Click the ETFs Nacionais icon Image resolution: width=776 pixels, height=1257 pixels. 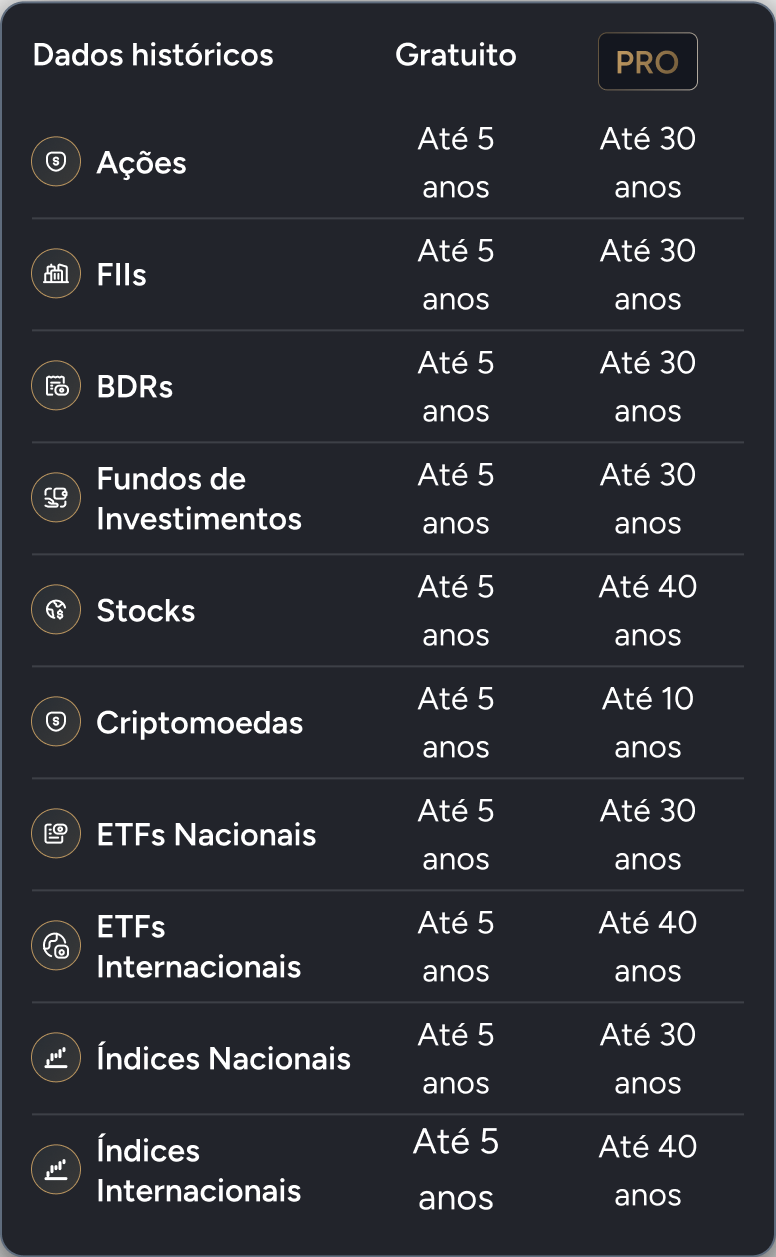pos(56,834)
